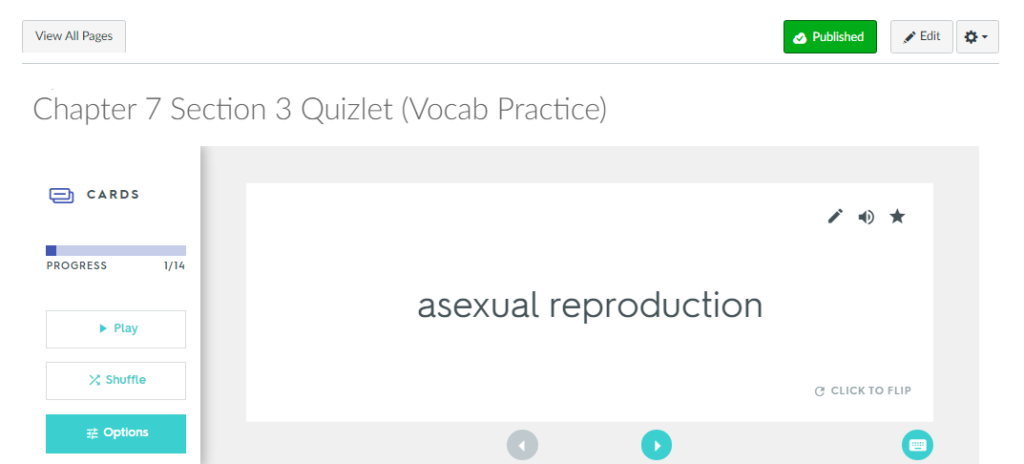This screenshot has height=464, width=1024.
Task: Play audio with the speaker icon
Action: pos(866,216)
